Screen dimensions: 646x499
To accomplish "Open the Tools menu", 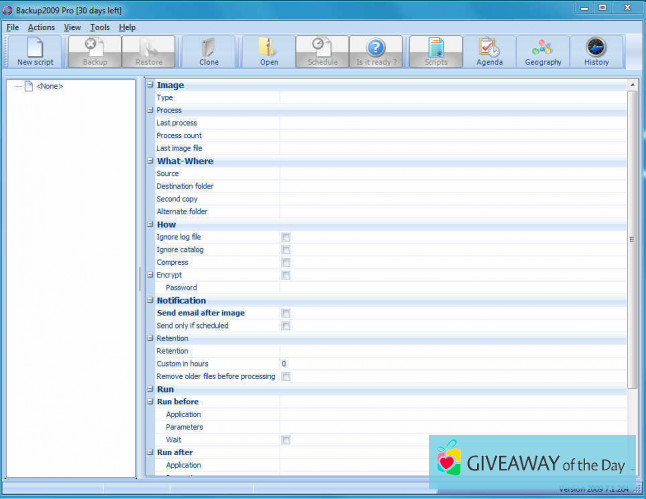I will click(100, 27).
